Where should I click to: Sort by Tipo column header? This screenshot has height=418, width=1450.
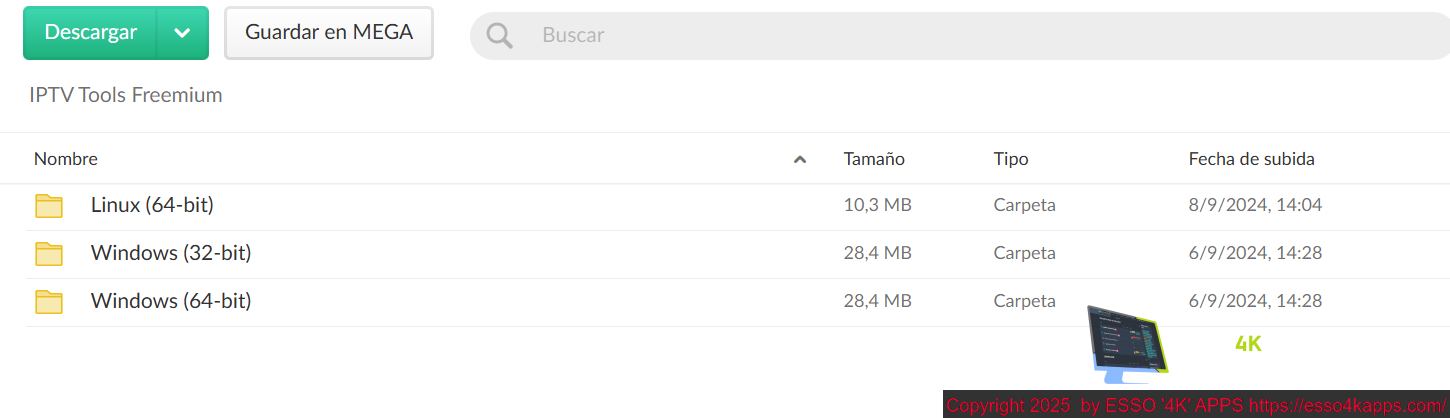pos(1011,159)
